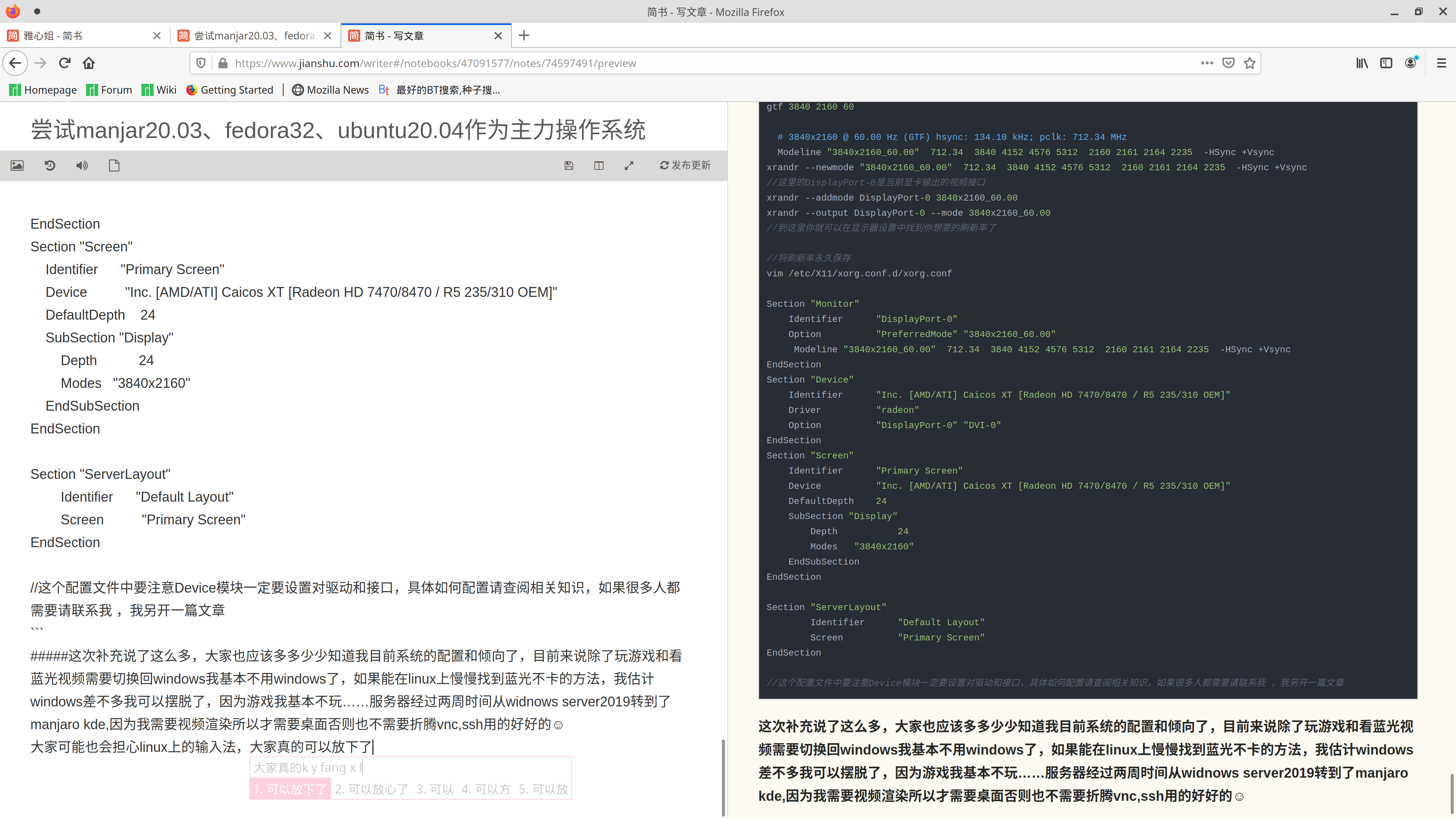Open the revision history icon in editor
The image size is (1456, 819).
click(x=50, y=166)
